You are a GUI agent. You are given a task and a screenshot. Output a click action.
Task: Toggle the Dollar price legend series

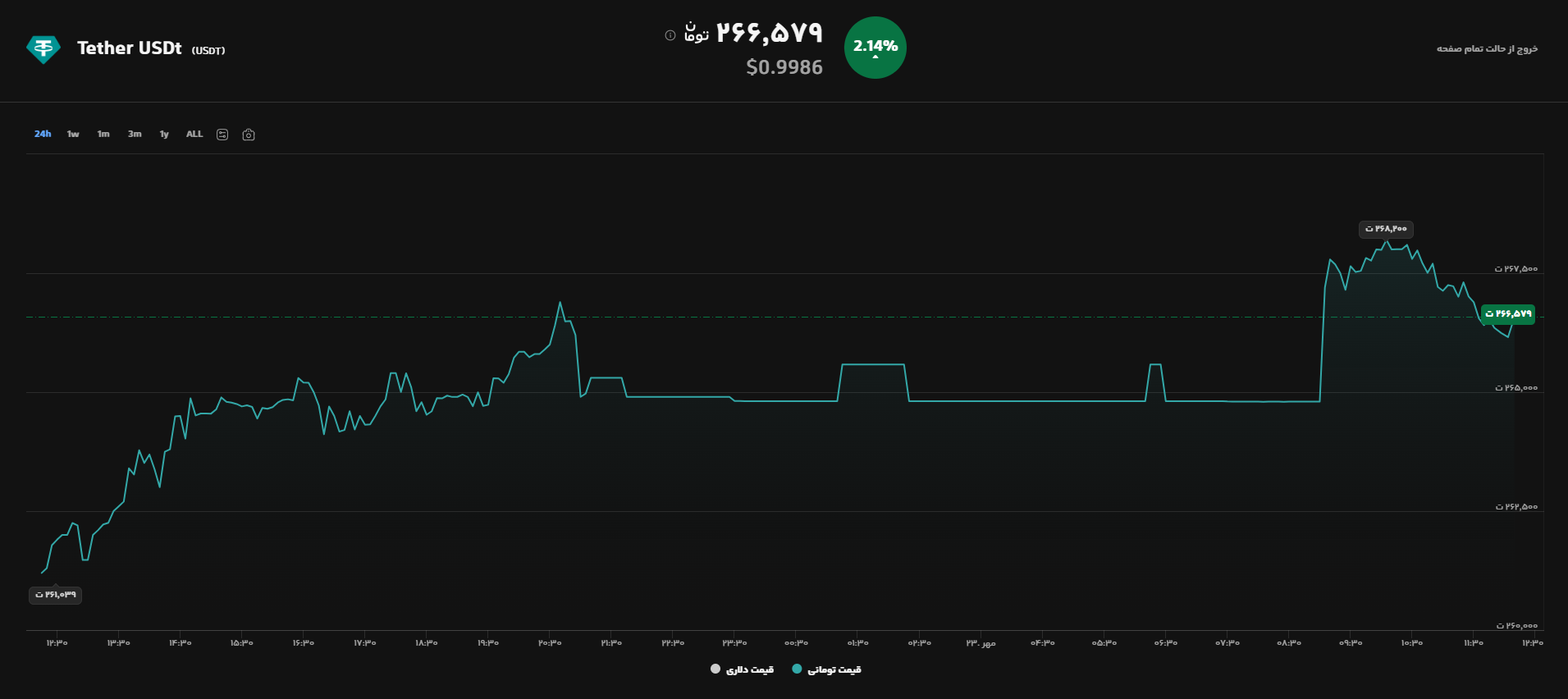tap(743, 669)
